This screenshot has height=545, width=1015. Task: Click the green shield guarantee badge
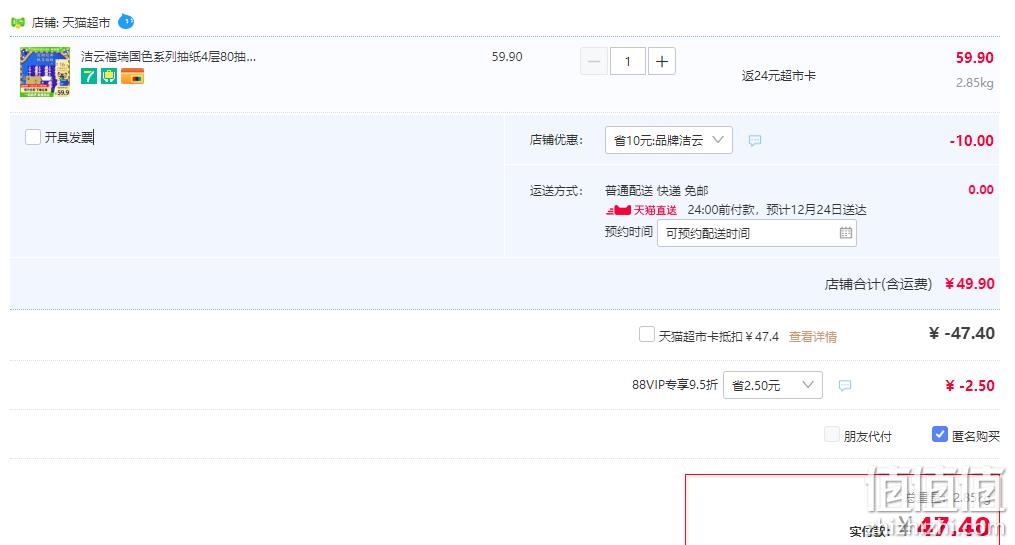pyautogui.click(x=109, y=76)
